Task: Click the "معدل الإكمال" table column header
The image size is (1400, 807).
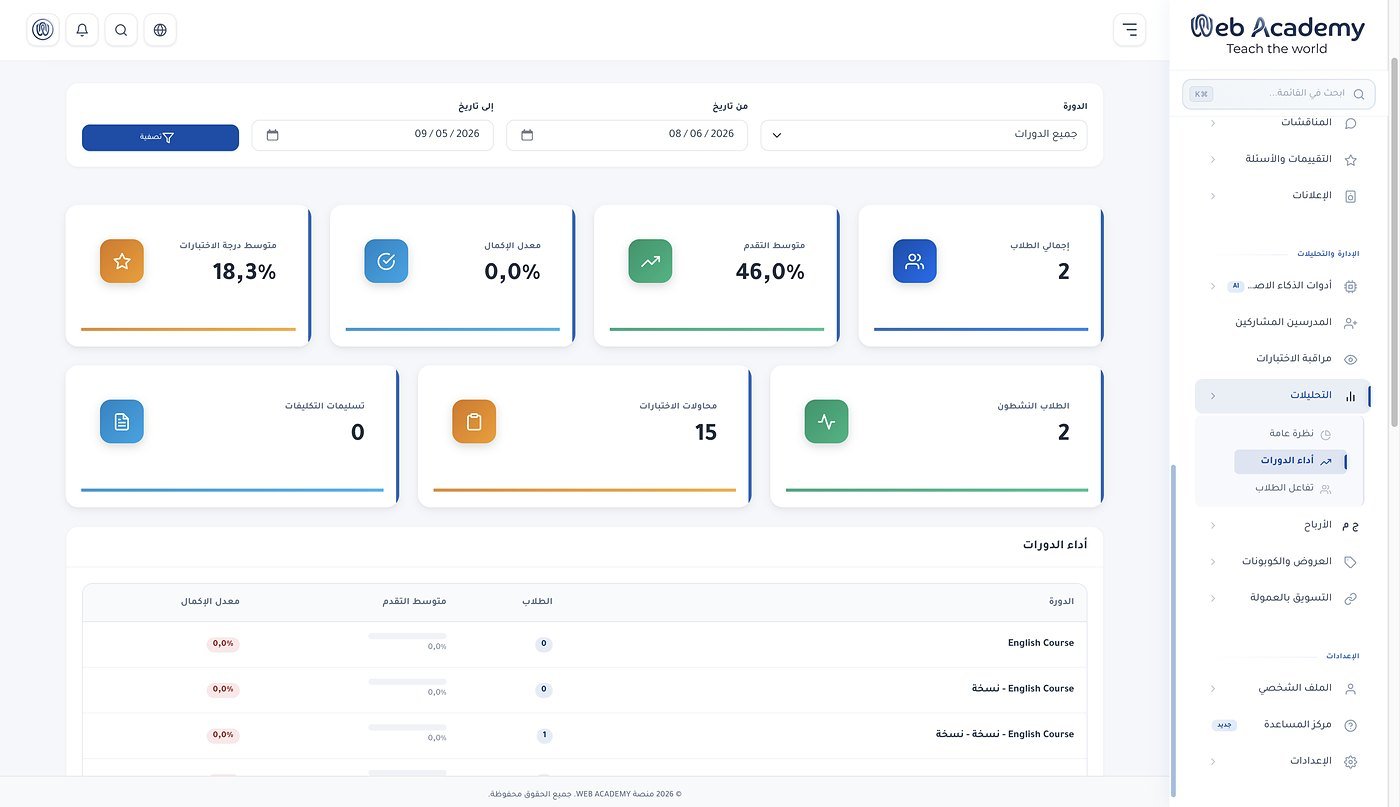Action: 210,601
